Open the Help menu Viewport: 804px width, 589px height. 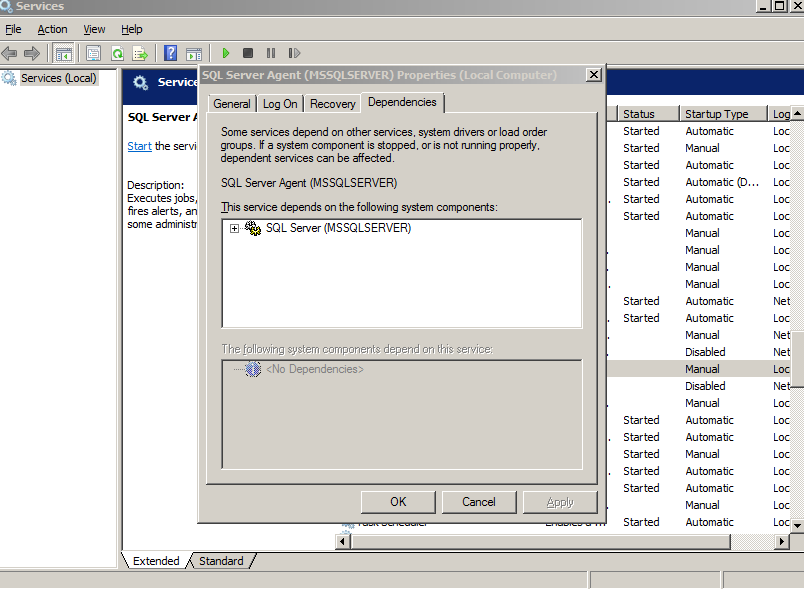pos(132,29)
